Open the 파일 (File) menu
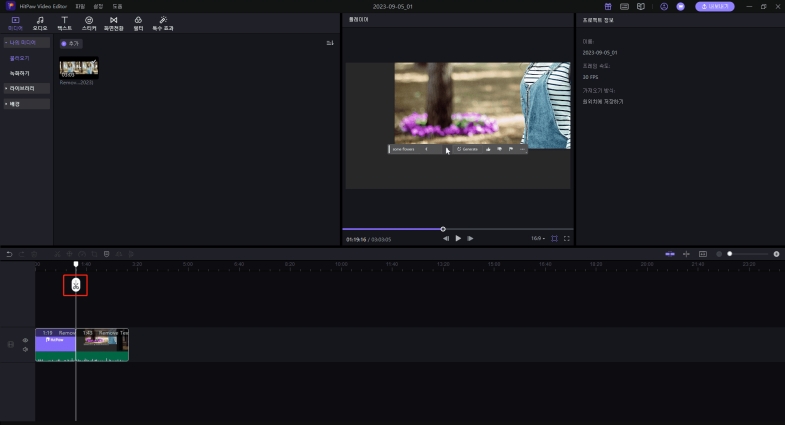 [80, 6]
